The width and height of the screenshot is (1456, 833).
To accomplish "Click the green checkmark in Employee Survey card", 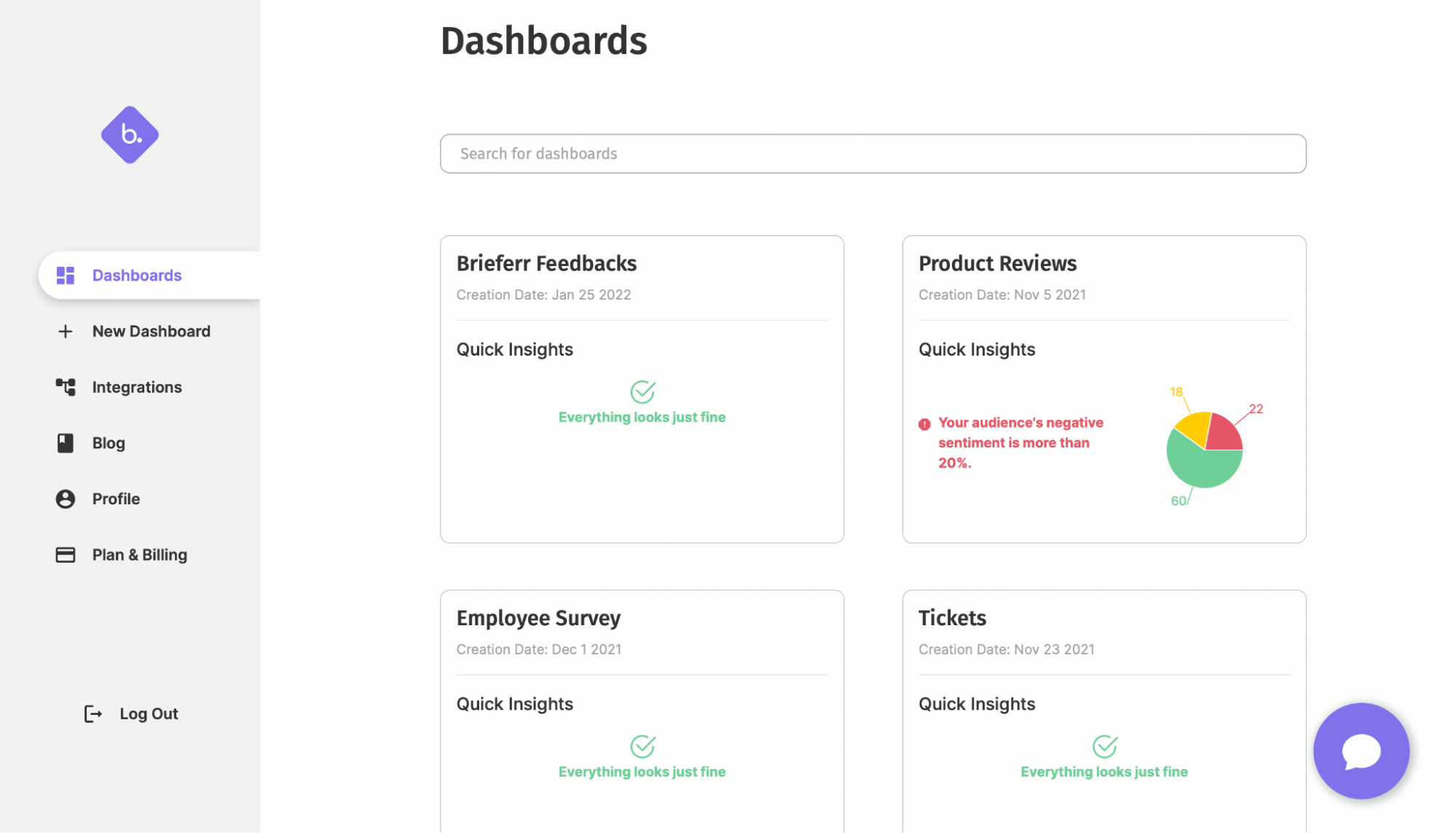I will coord(642,746).
